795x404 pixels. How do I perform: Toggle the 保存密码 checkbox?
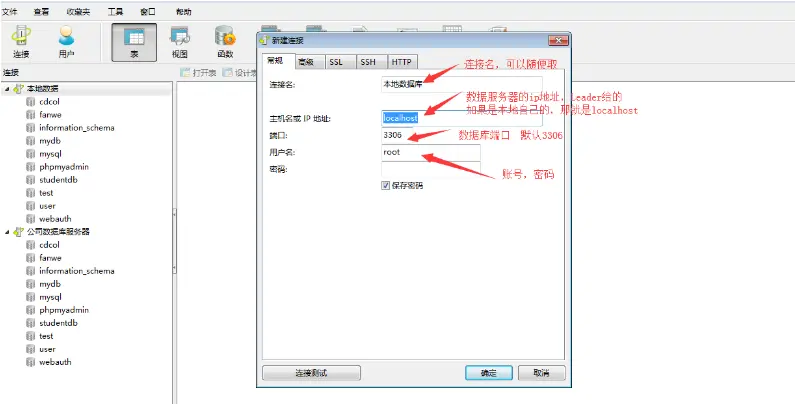point(385,186)
